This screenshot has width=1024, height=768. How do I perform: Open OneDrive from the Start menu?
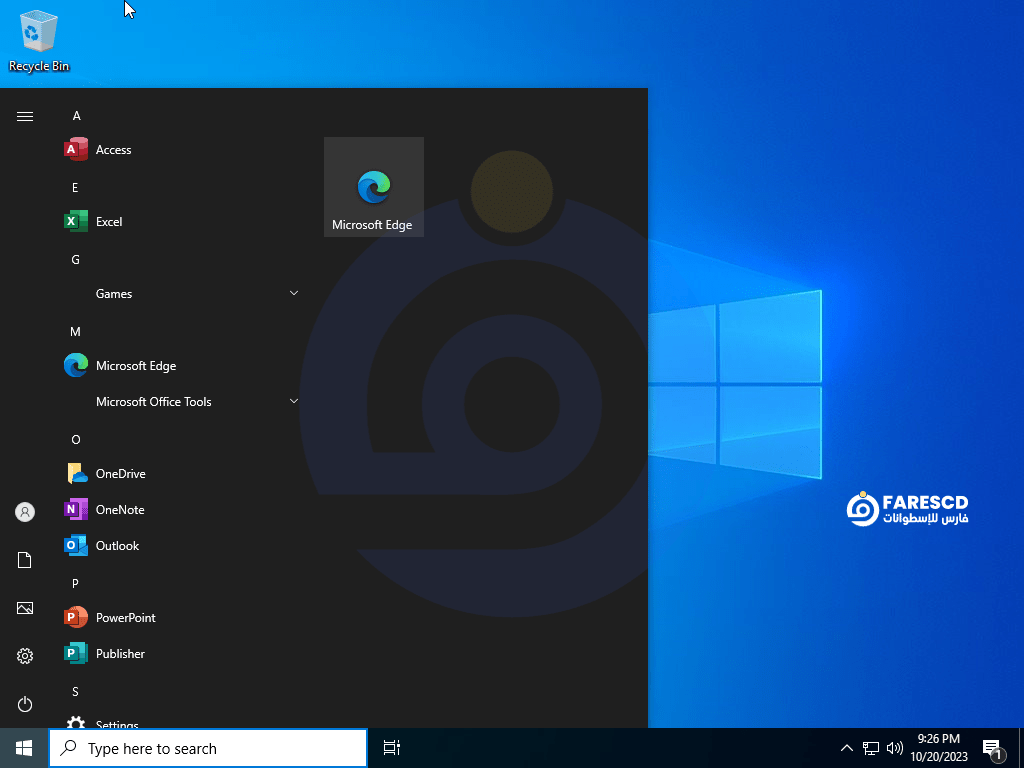(119, 473)
